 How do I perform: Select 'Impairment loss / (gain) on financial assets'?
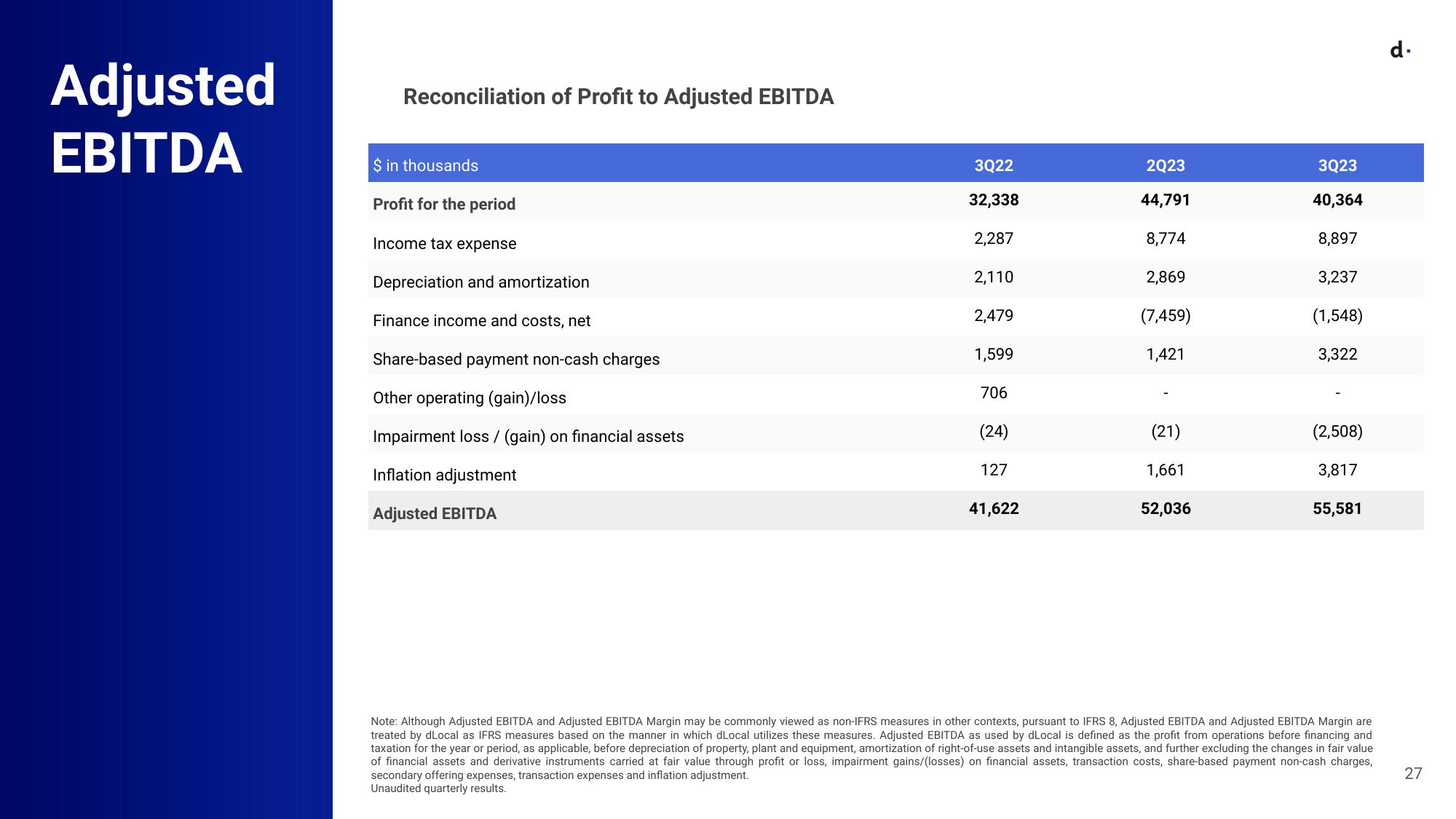[x=528, y=436]
